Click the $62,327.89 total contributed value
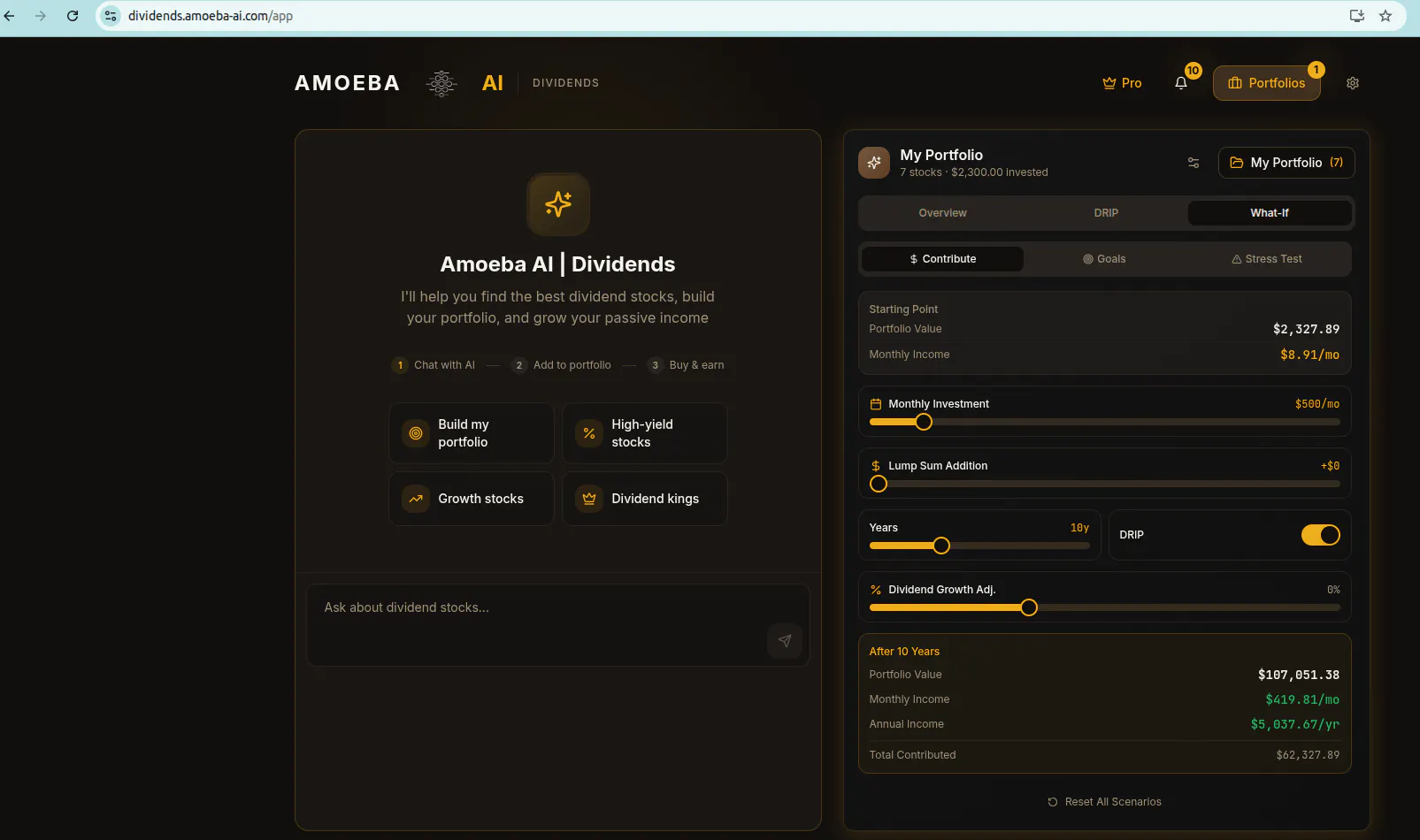Screen dimensions: 1420x840 [x=1308, y=755]
